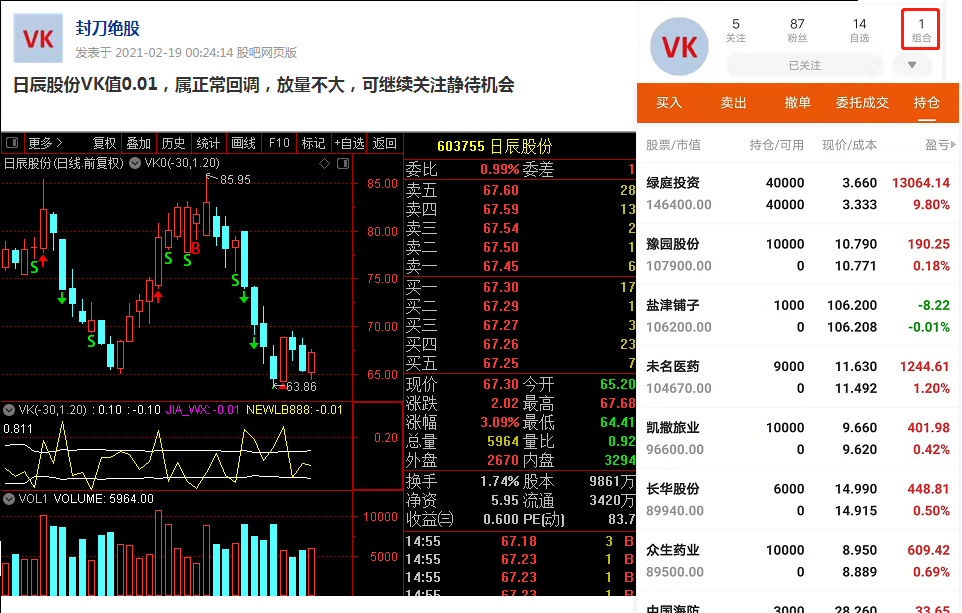
Task: Click the 85.95 high price label on chart
Action: tap(235, 180)
